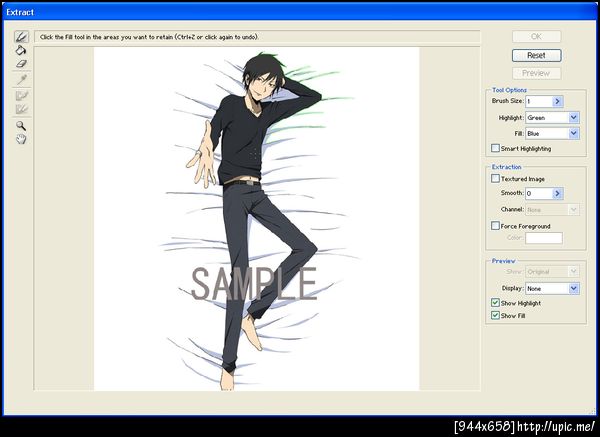Click the character image in preview canvas
The height and width of the screenshot is (437, 600).
coord(257,219)
